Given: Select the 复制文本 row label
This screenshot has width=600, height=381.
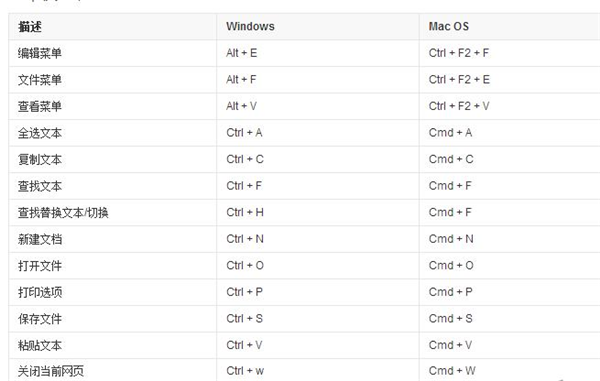Looking at the screenshot, I should [40, 159].
